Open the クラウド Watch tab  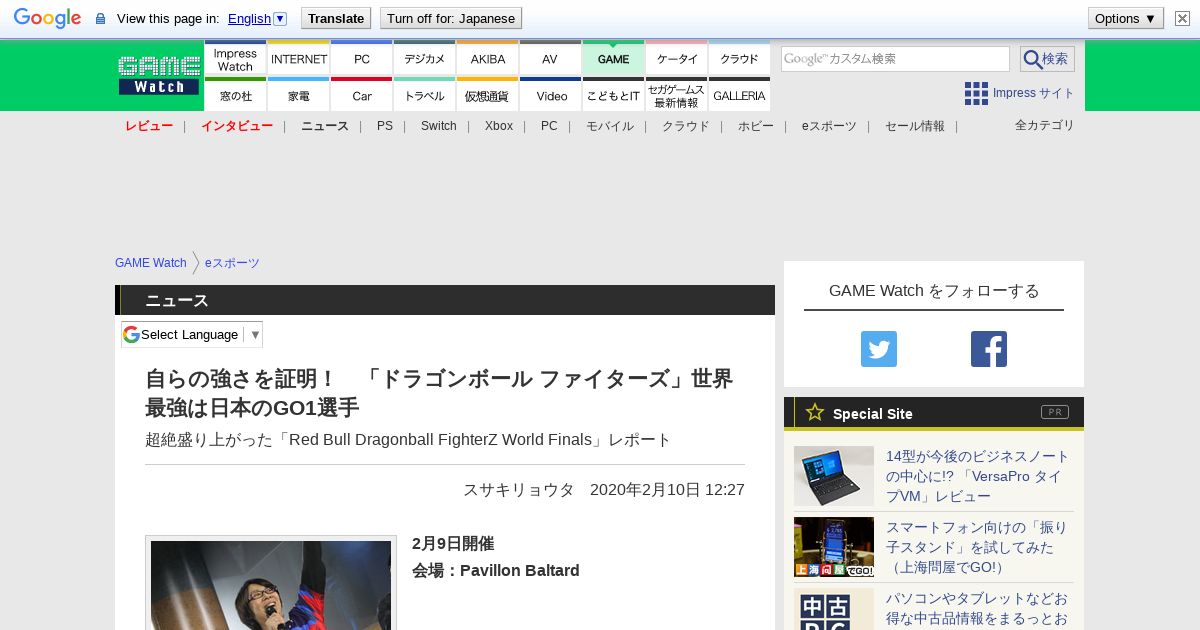click(x=740, y=59)
